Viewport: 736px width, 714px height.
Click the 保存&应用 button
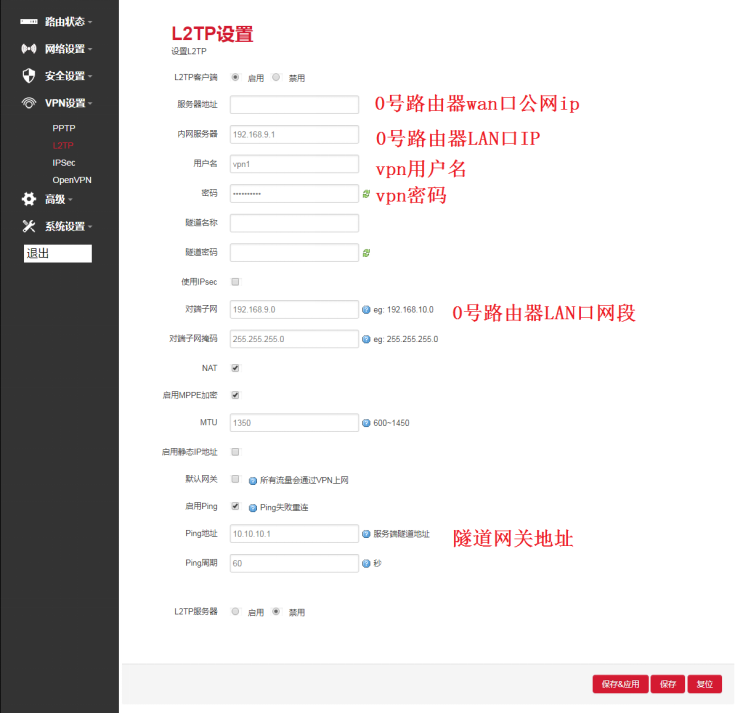(x=619, y=684)
